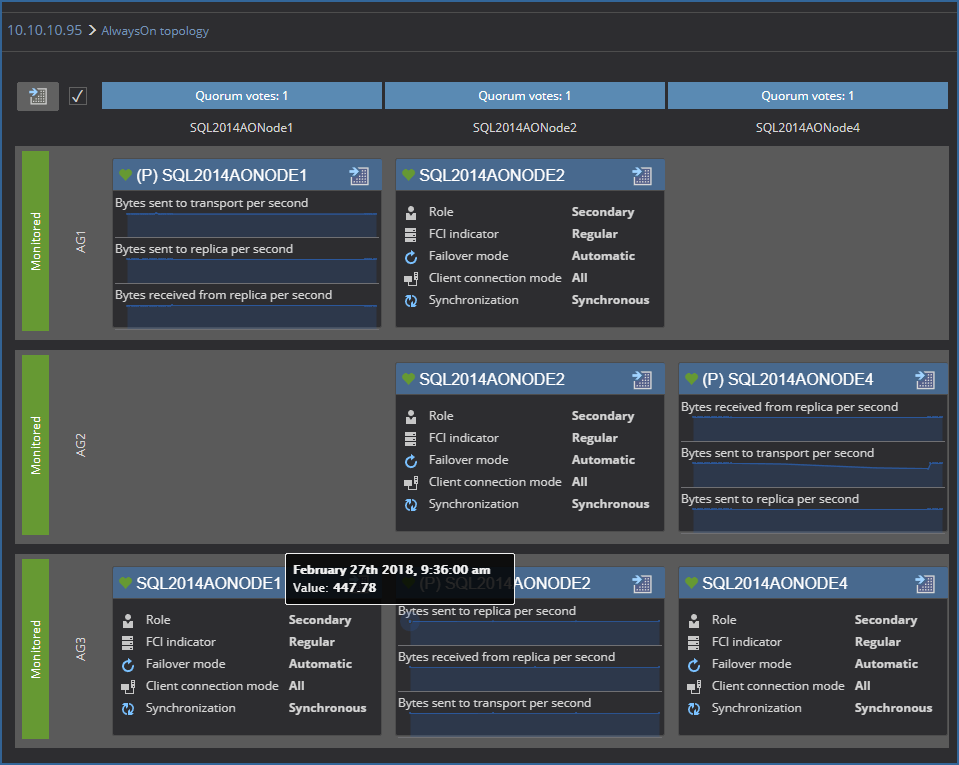Click Client connection mode icon in AG1 SQL2014AONODE2
The image size is (959, 765).
pos(411,279)
